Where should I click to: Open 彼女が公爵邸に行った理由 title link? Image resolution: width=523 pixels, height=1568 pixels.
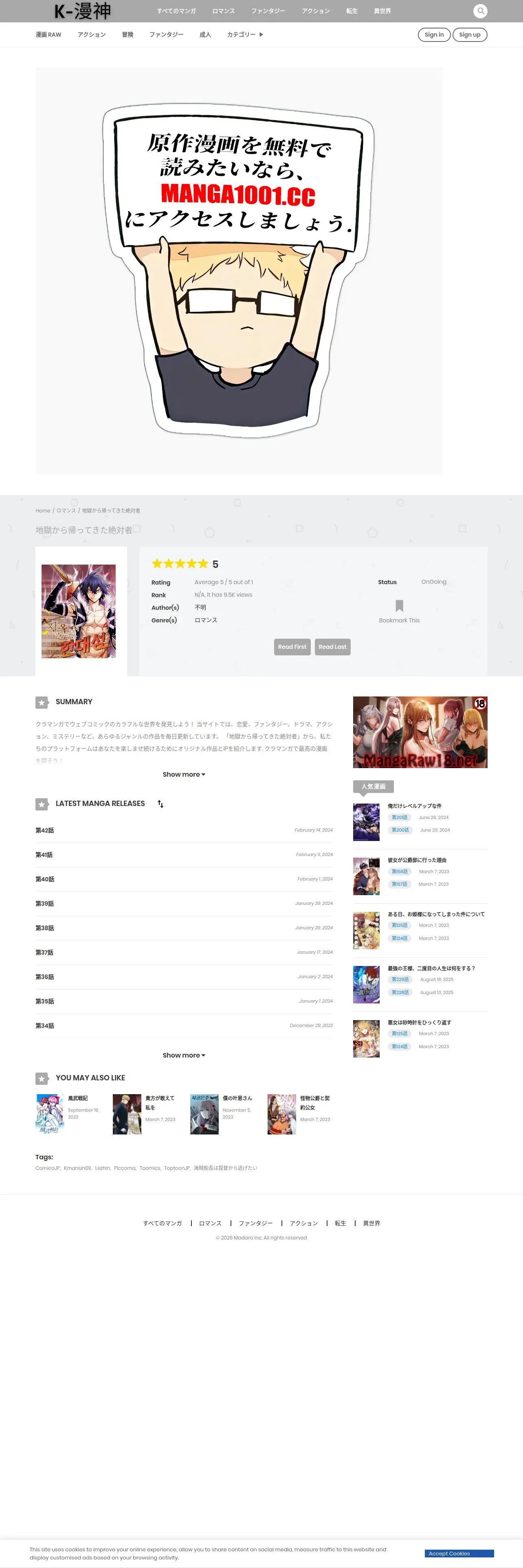[417, 860]
